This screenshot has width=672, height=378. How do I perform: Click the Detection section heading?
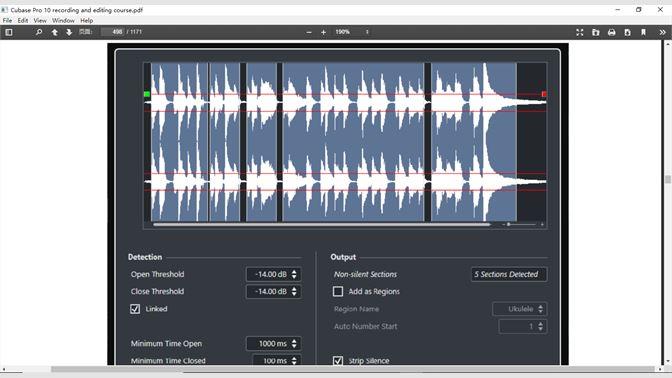145,257
